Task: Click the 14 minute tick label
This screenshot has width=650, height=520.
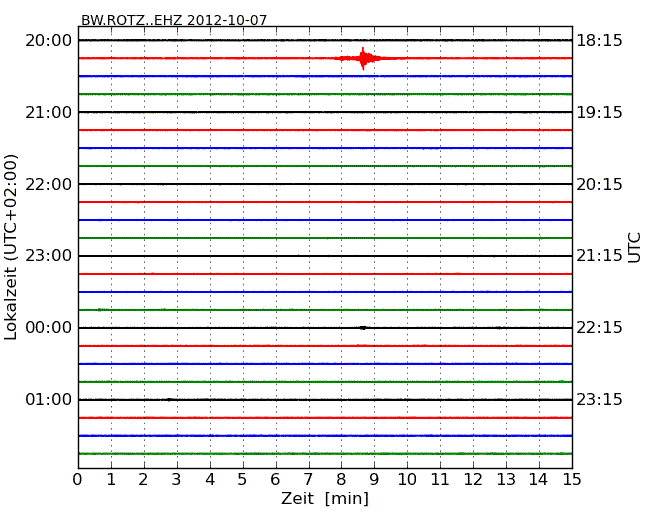Action: pyautogui.click(x=539, y=479)
